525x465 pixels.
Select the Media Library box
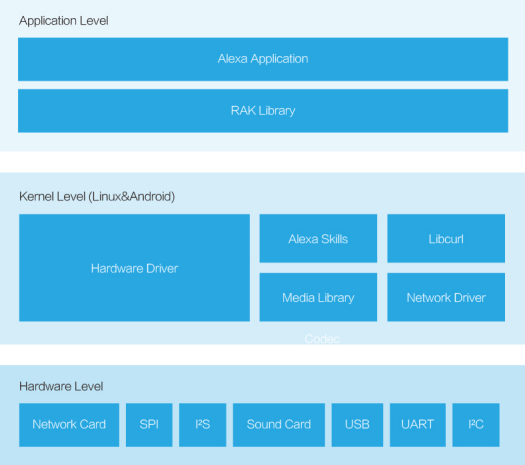[318, 297]
